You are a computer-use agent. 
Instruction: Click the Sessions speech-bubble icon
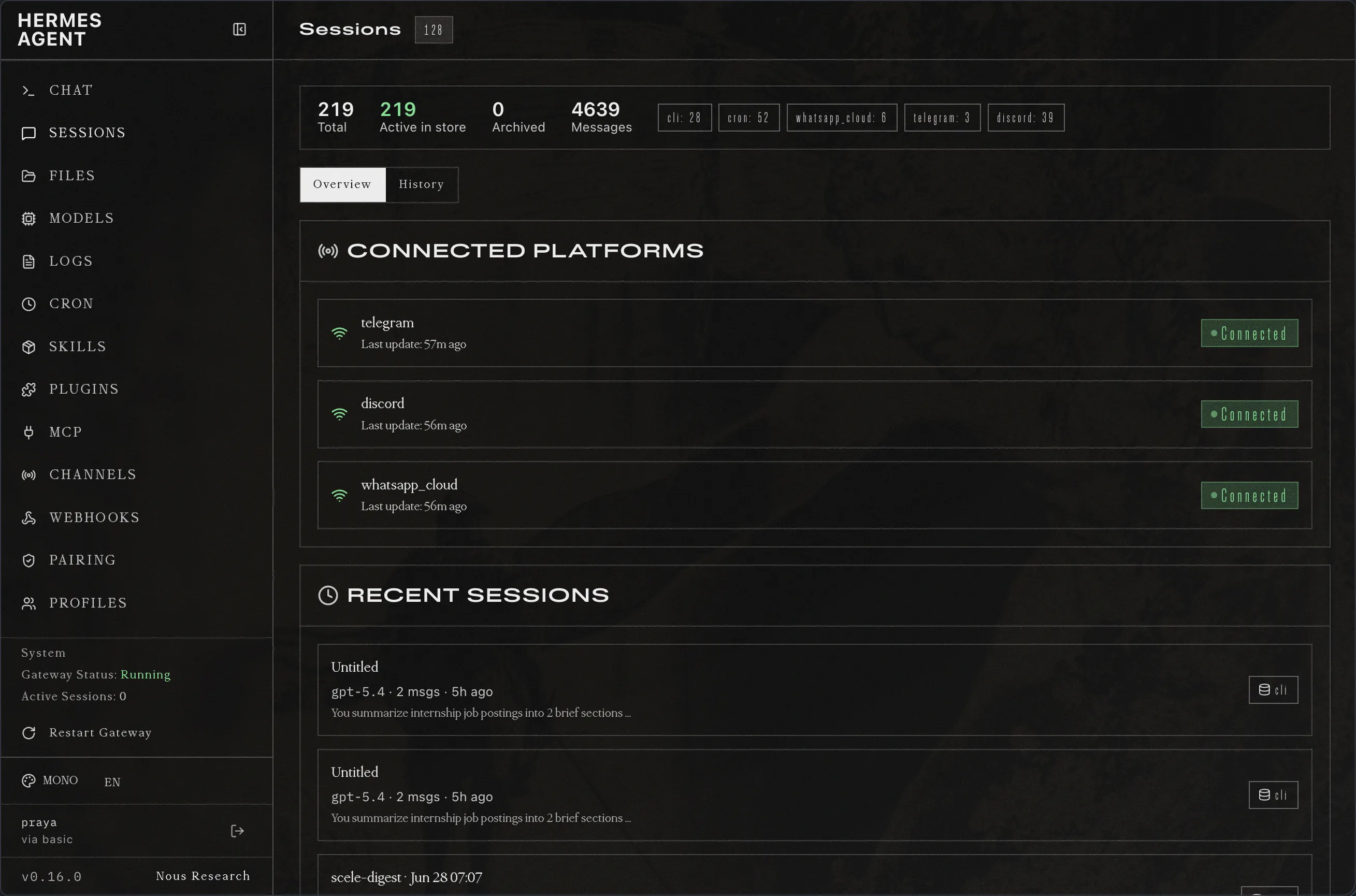pyautogui.click(x=28, y=133)
